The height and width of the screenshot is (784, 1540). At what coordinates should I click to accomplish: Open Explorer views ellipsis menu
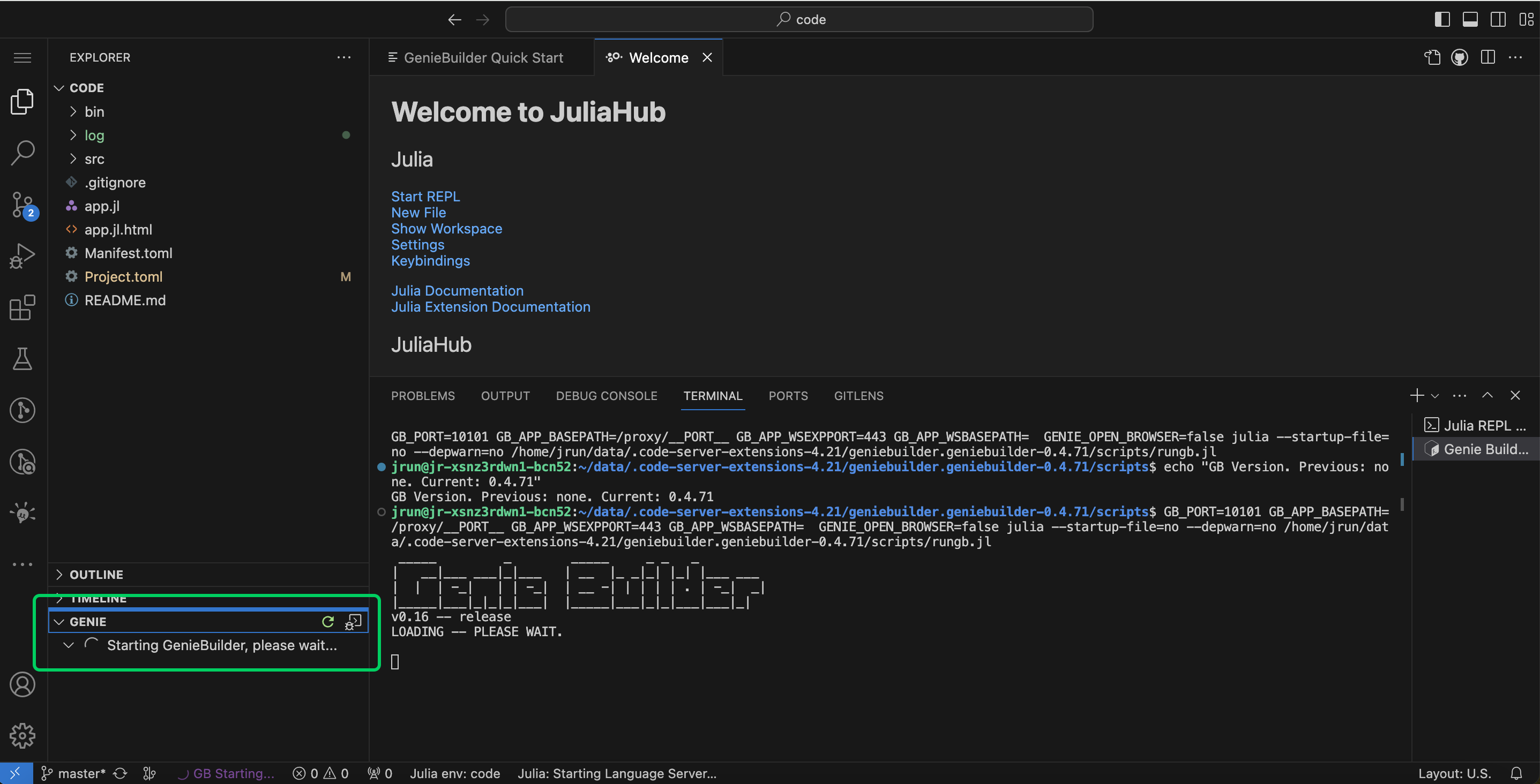(344, 57)
